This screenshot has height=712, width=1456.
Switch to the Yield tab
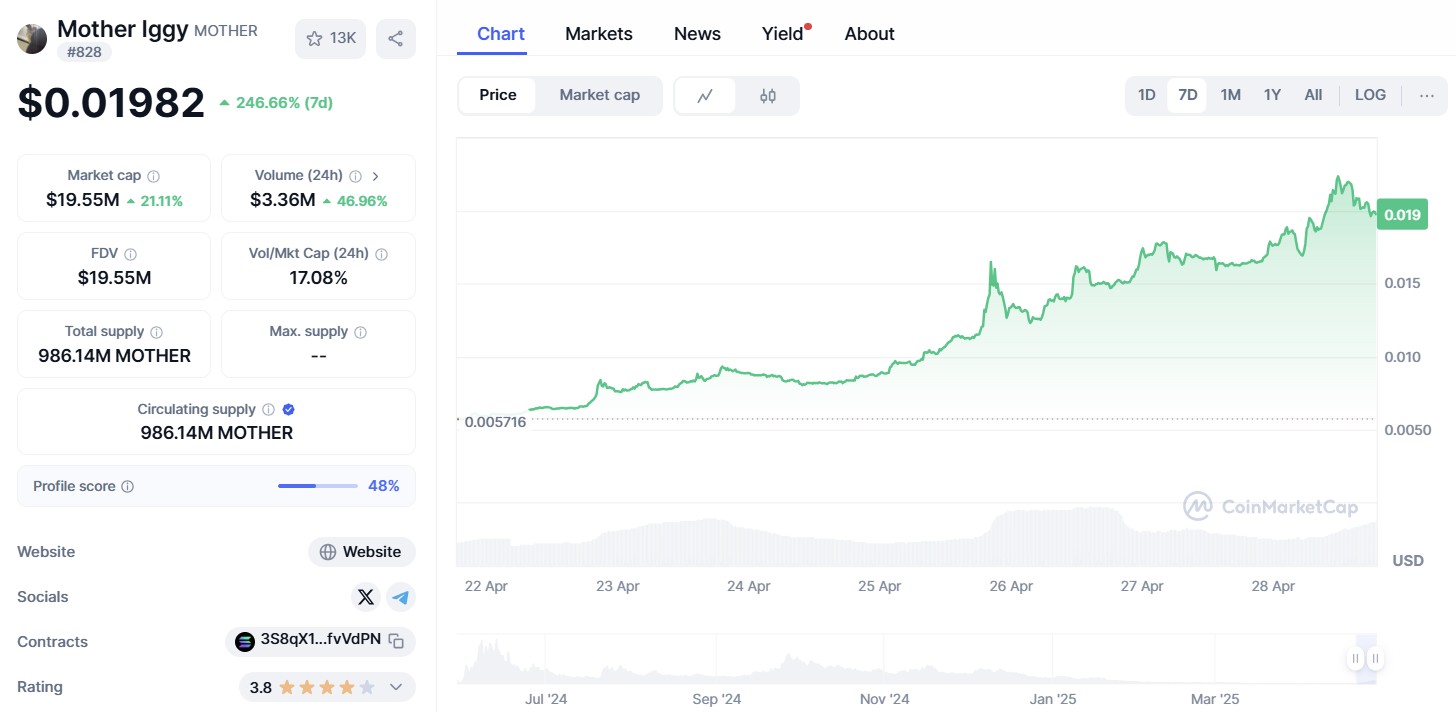pos(783,34)
